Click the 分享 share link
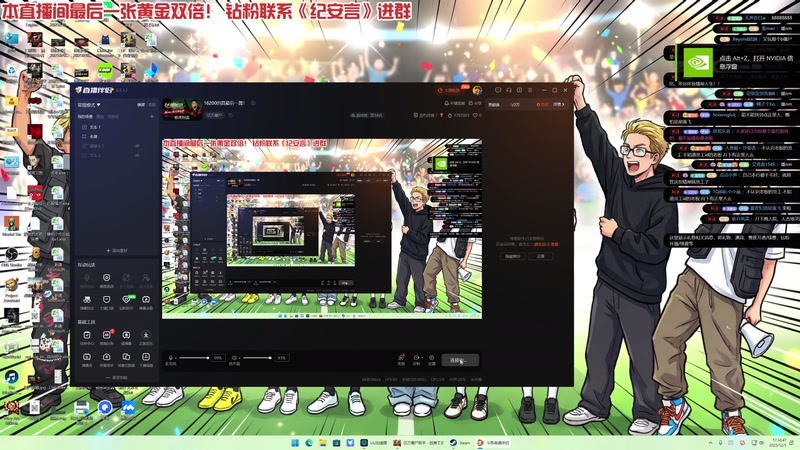 pos(474,103)
